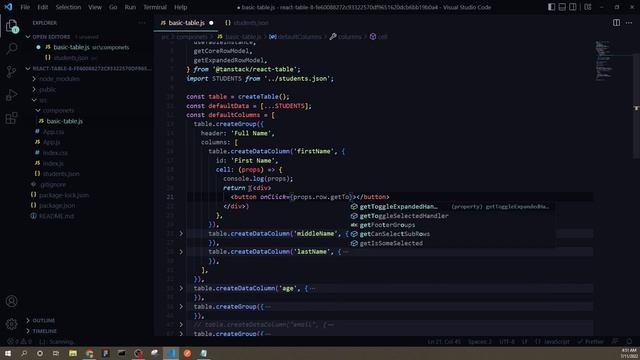Toggle Panel visibility in title bar

562,7
